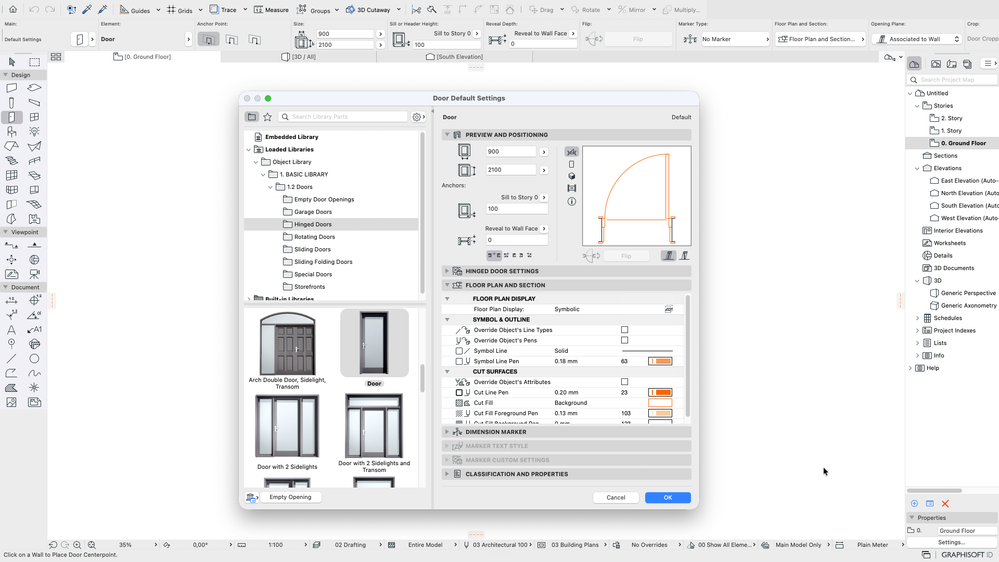Click the Settings button in Properties panel

pyautogui.click(x=951, y=542)
